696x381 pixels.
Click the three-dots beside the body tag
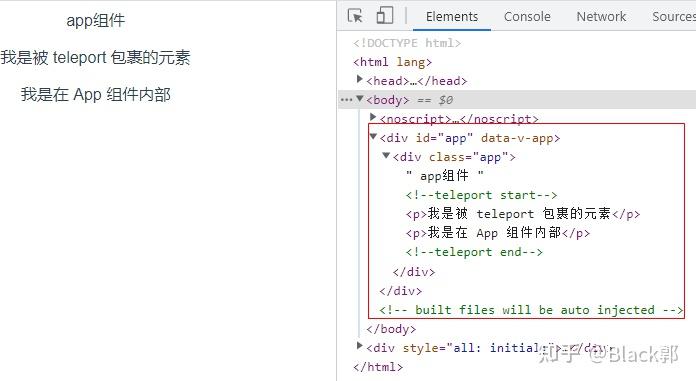346,100
